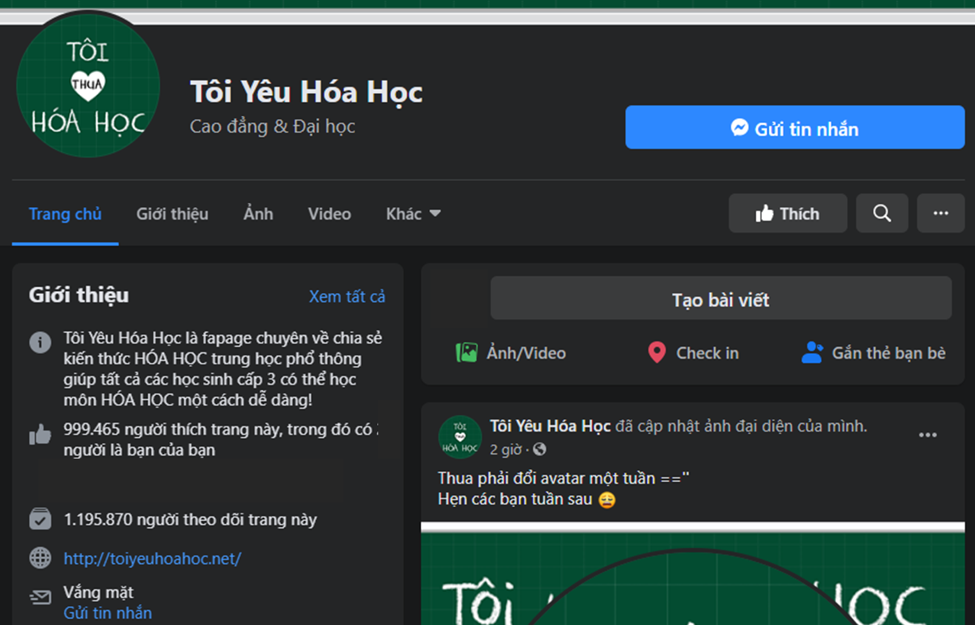Expand the Khác dropdown in navigation

pos(412,213)
